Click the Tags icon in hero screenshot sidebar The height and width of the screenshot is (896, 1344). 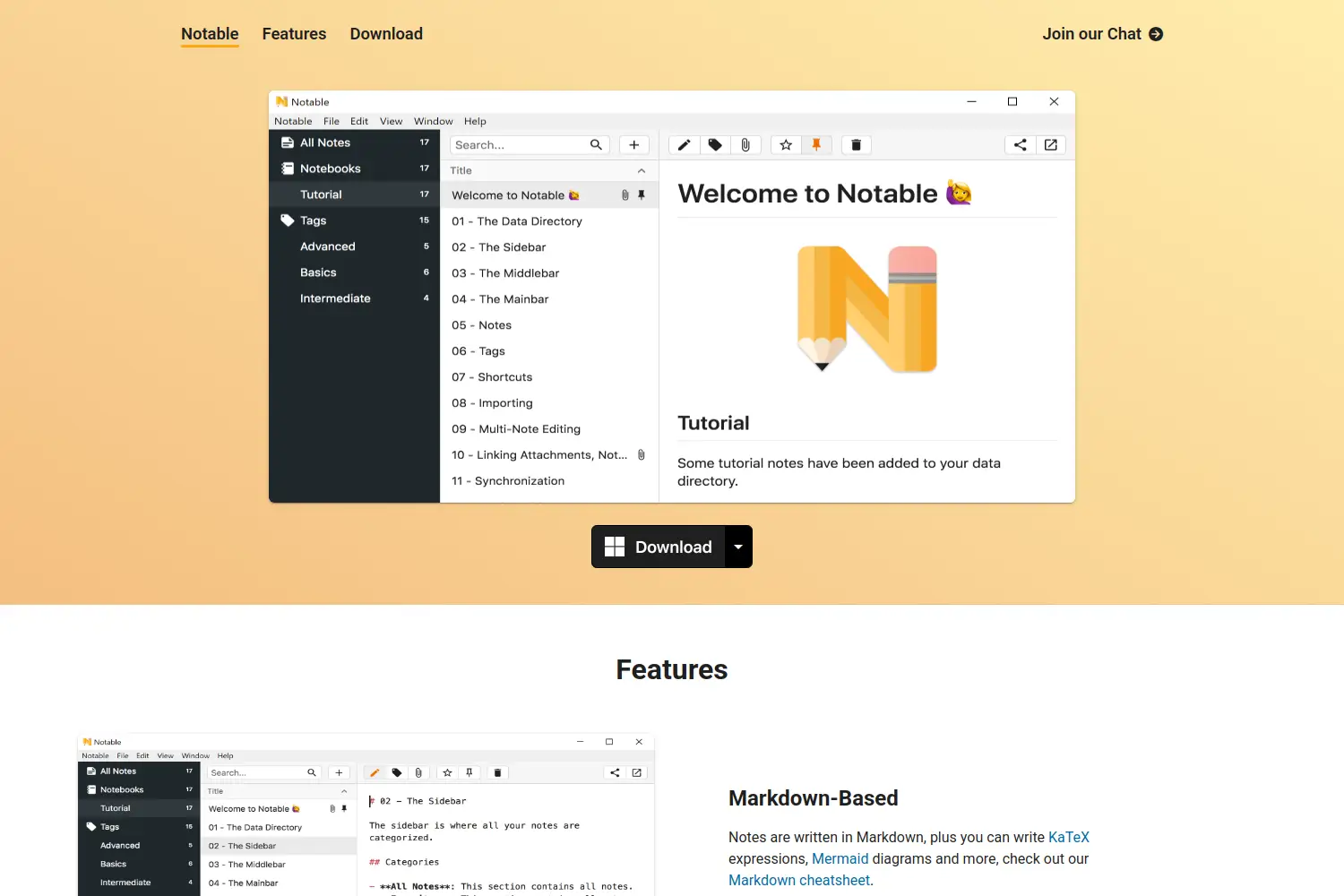tap(288, 220)
